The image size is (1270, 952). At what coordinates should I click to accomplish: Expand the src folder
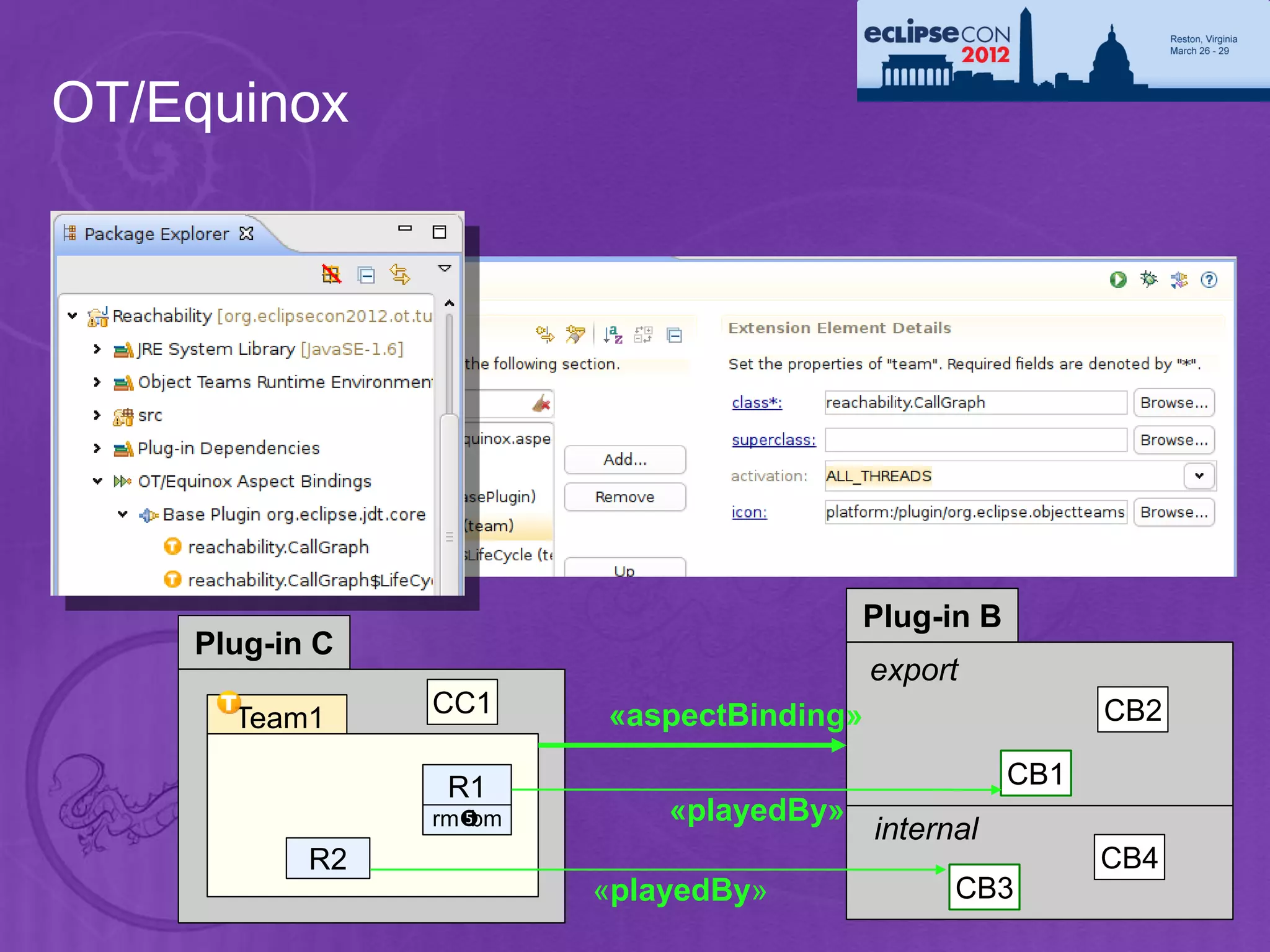[97, 415]
